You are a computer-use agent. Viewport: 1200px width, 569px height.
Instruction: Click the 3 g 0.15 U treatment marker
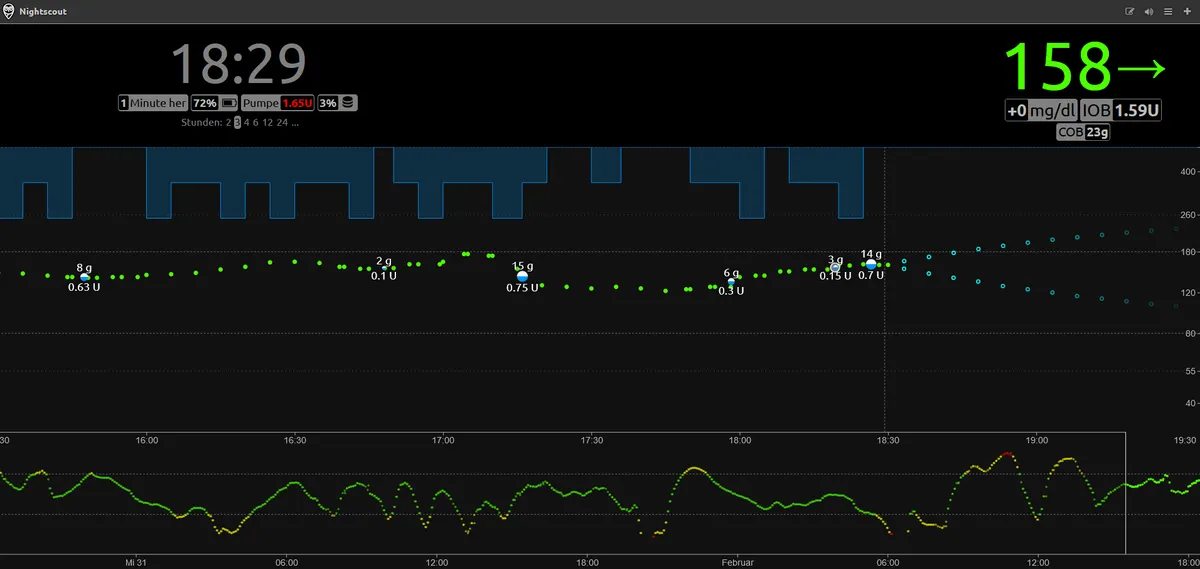[x=835, y=267]
